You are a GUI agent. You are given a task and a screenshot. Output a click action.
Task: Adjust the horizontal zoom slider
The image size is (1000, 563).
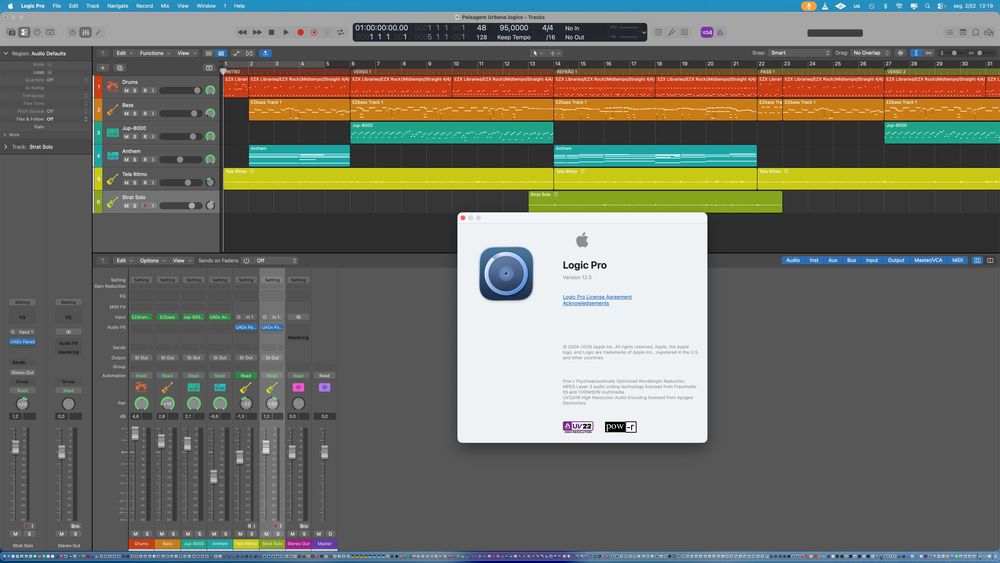coord(983,53)
